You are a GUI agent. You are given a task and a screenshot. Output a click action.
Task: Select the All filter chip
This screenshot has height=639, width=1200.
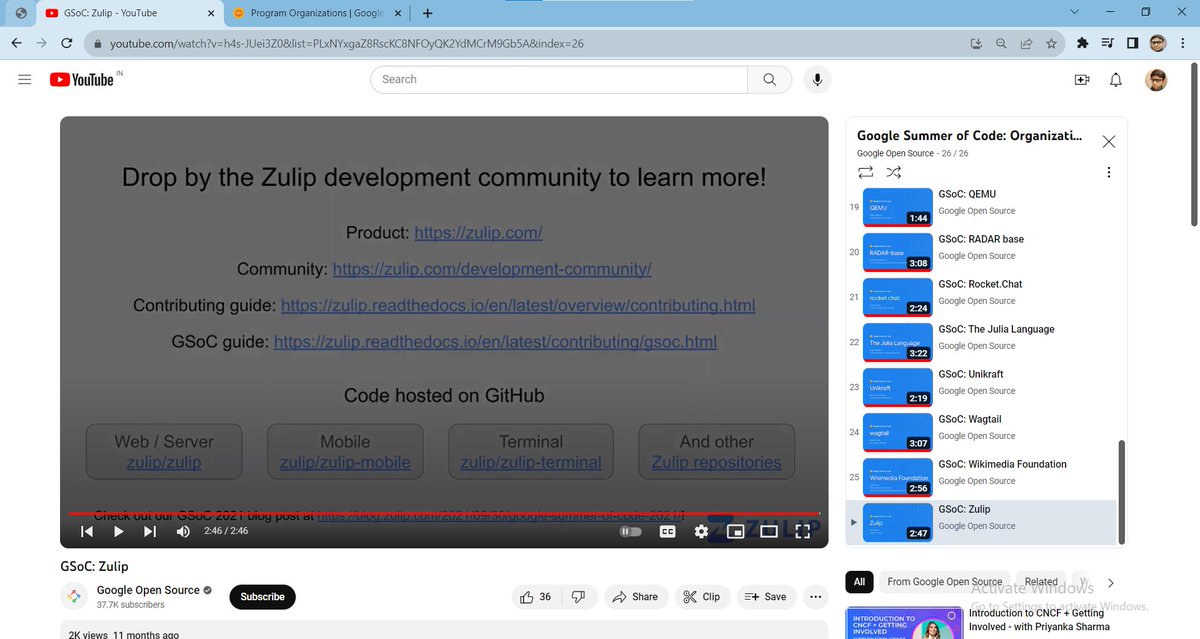click(x=859, y=582)
